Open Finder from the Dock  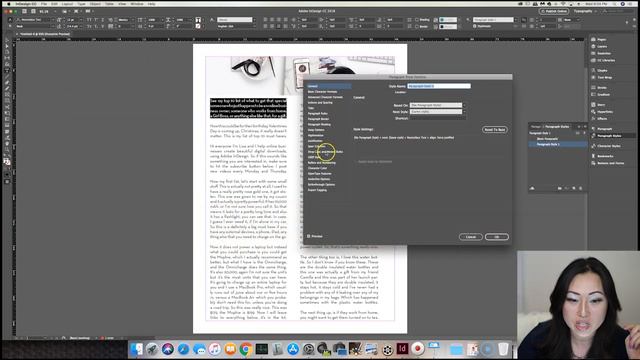click(136, 349)
